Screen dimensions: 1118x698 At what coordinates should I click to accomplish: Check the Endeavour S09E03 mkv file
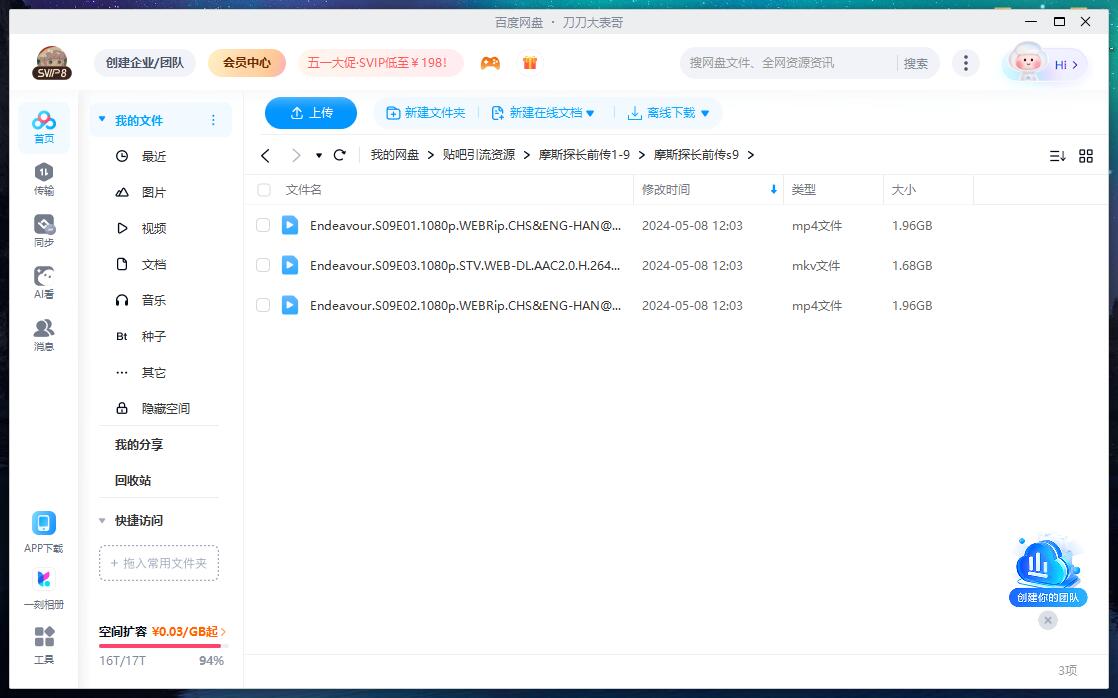point(263,265)
